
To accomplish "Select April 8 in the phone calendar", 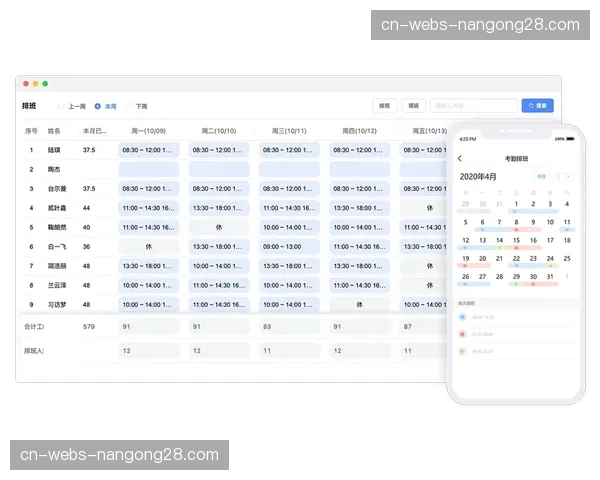I will [516, 223].
